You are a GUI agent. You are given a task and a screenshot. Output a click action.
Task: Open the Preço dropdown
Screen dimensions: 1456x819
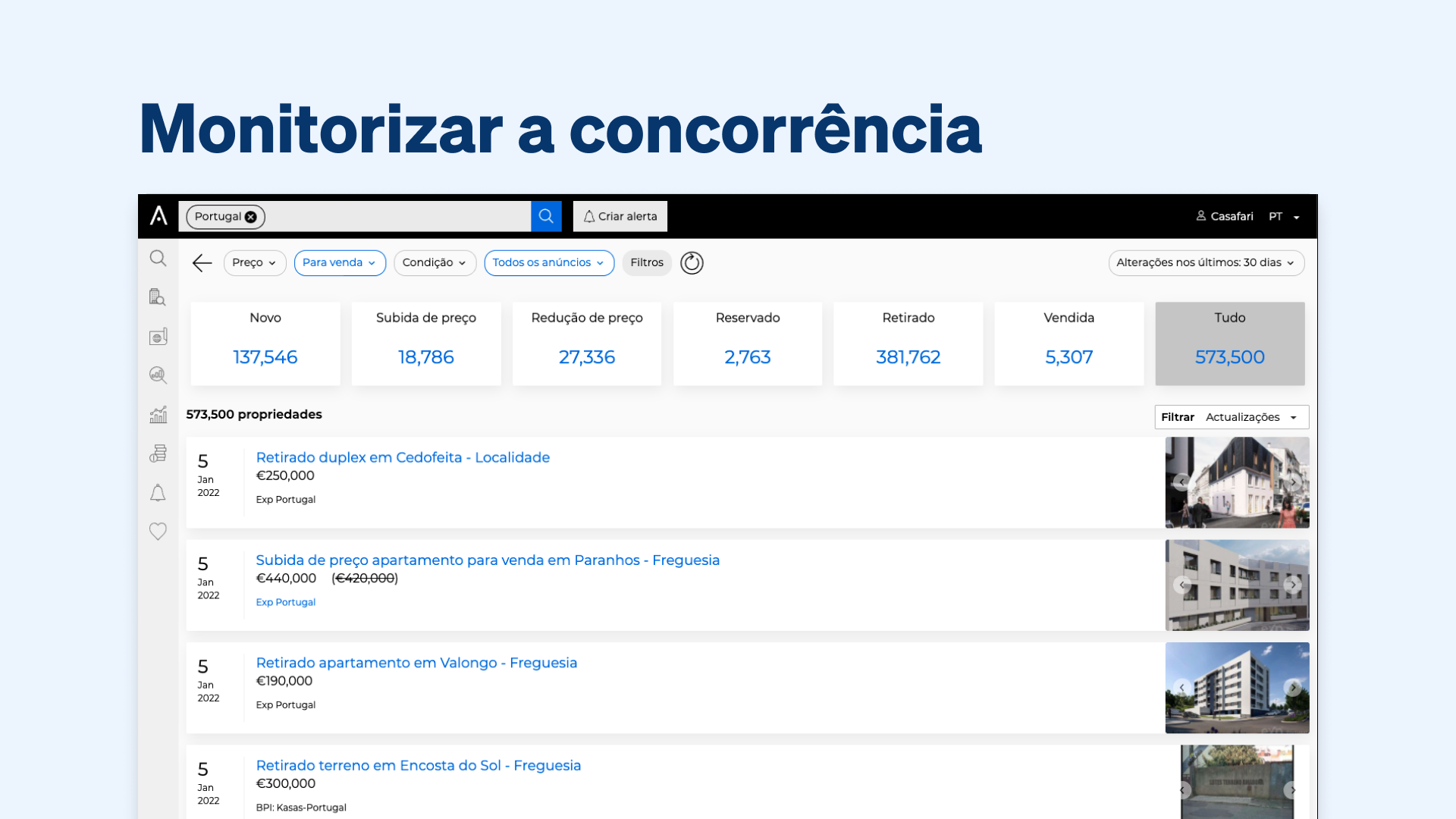pyautogui.click(x=254, y=262)
